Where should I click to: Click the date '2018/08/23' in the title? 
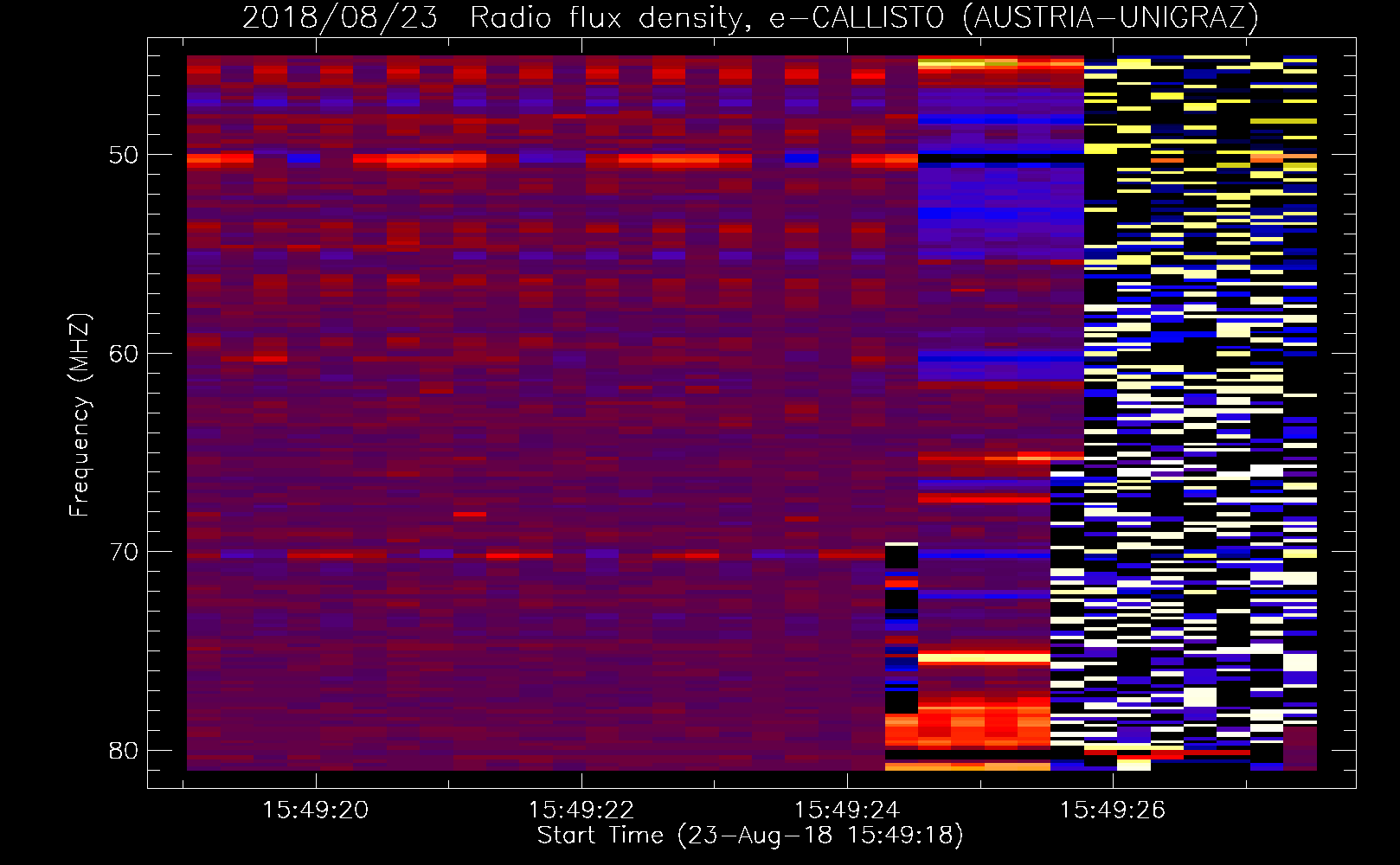(x=340, y=17)
